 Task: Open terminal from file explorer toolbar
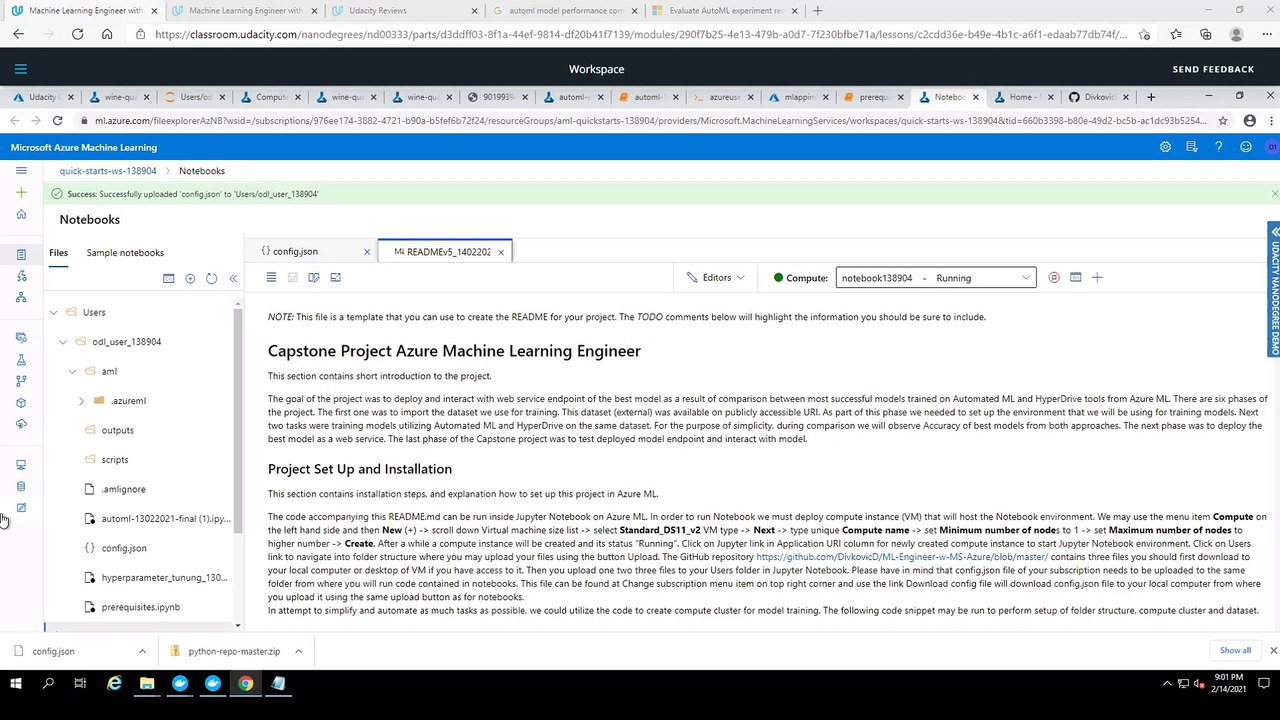[168, 278]
